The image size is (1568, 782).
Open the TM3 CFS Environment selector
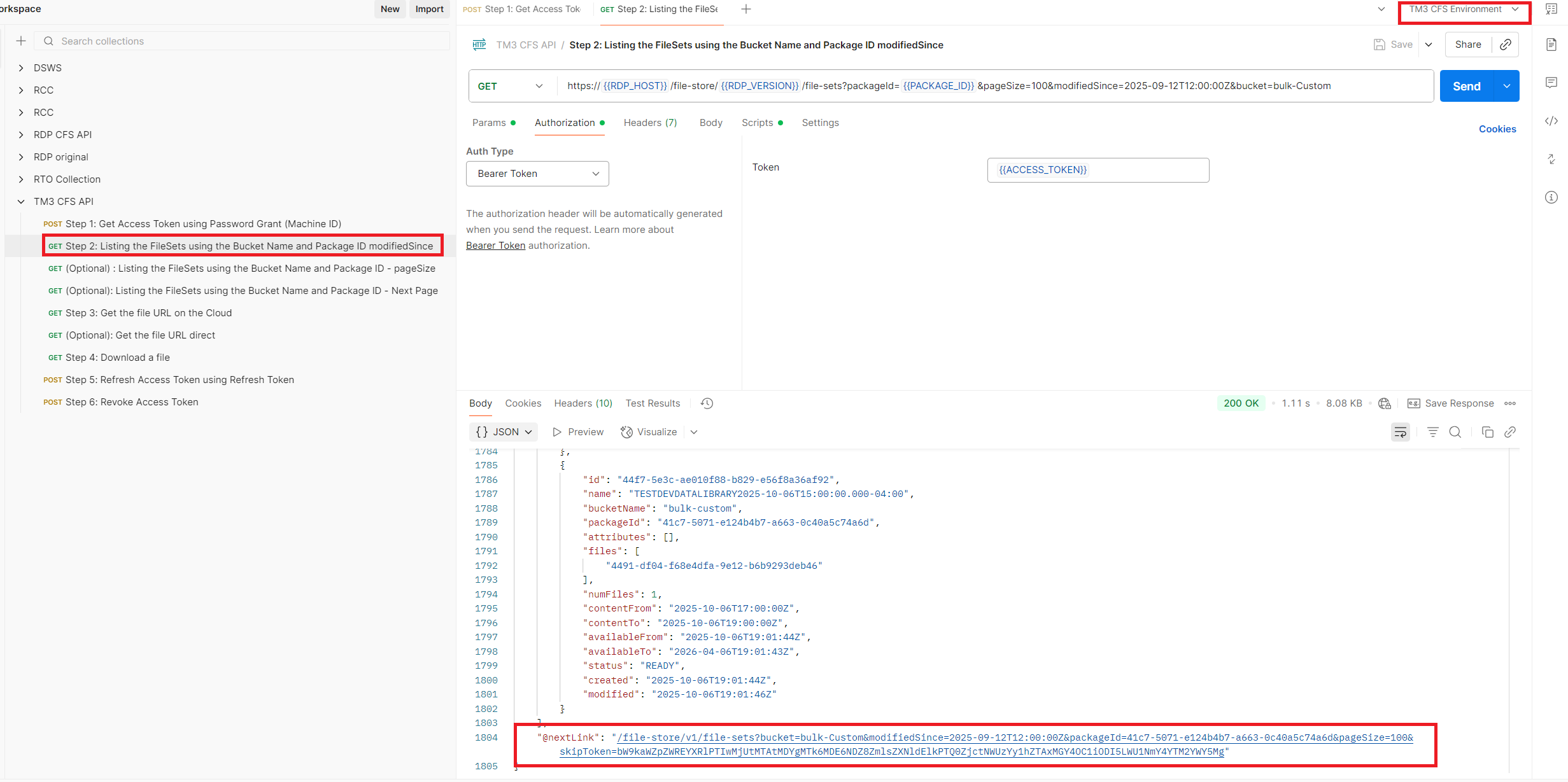1464,10
